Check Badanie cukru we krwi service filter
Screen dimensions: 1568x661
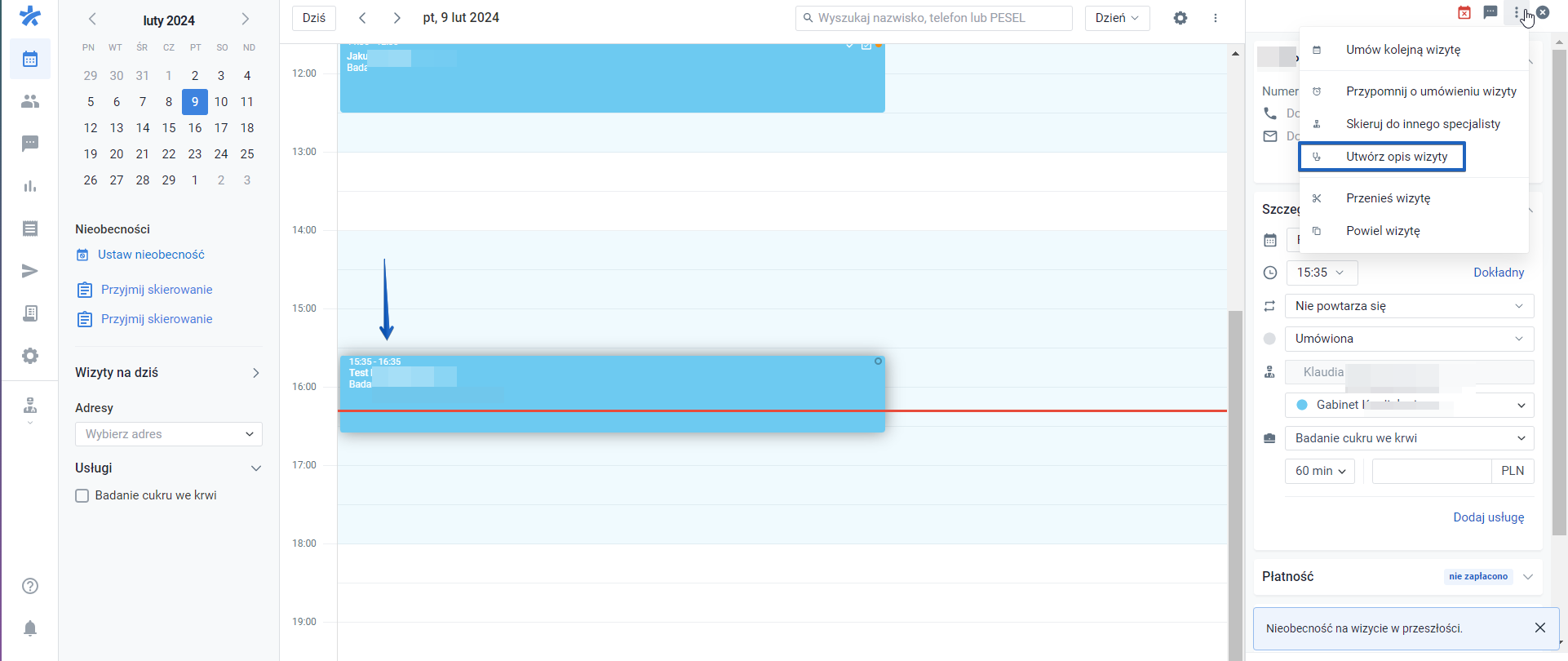pos(82,495)
